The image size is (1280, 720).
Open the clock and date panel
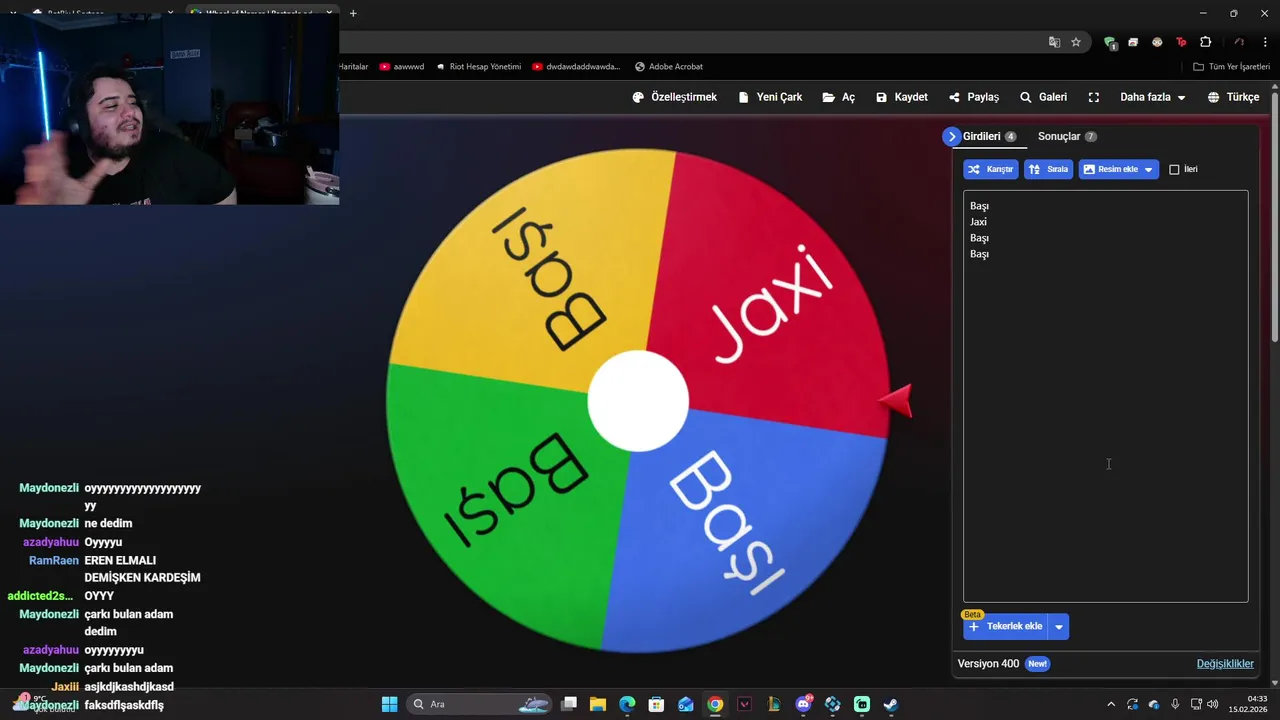tap(1249, 704)
